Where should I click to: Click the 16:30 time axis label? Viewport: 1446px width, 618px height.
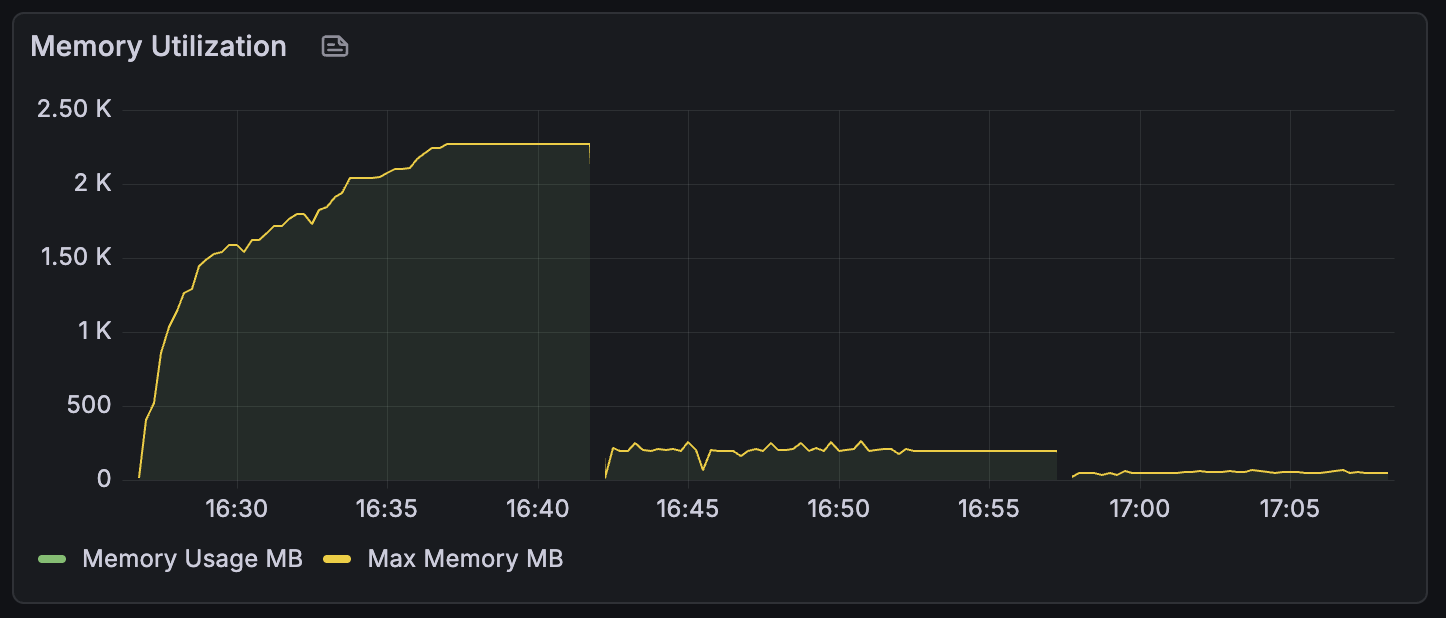pyautogui.click(x=237, y=508)
